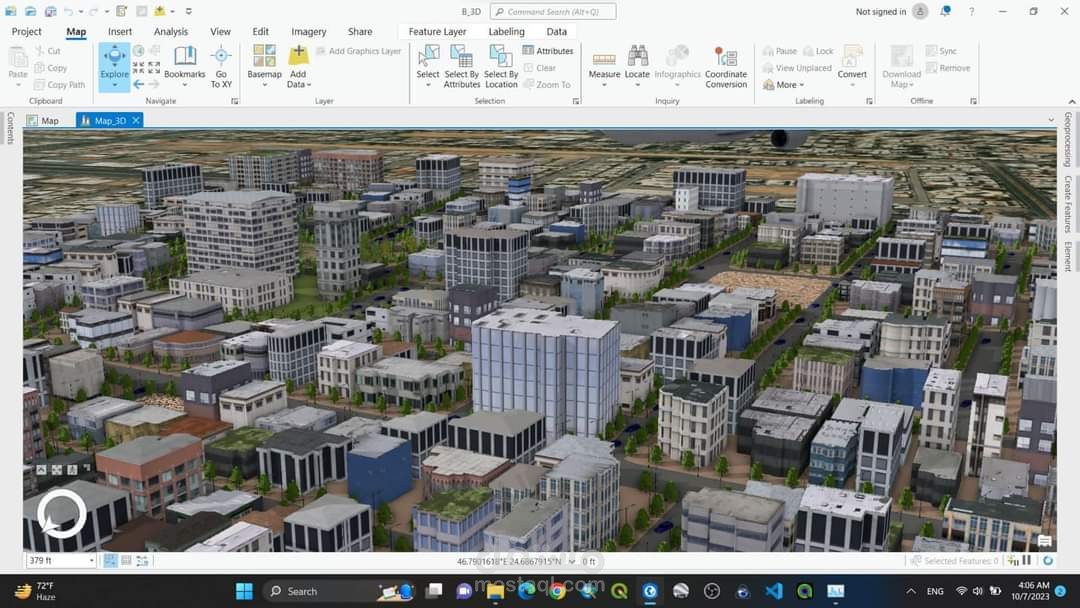Expand the Add Data dropdown arrow
The height and width of the screenshot is (608, 1080).
(x=309, y=85)
